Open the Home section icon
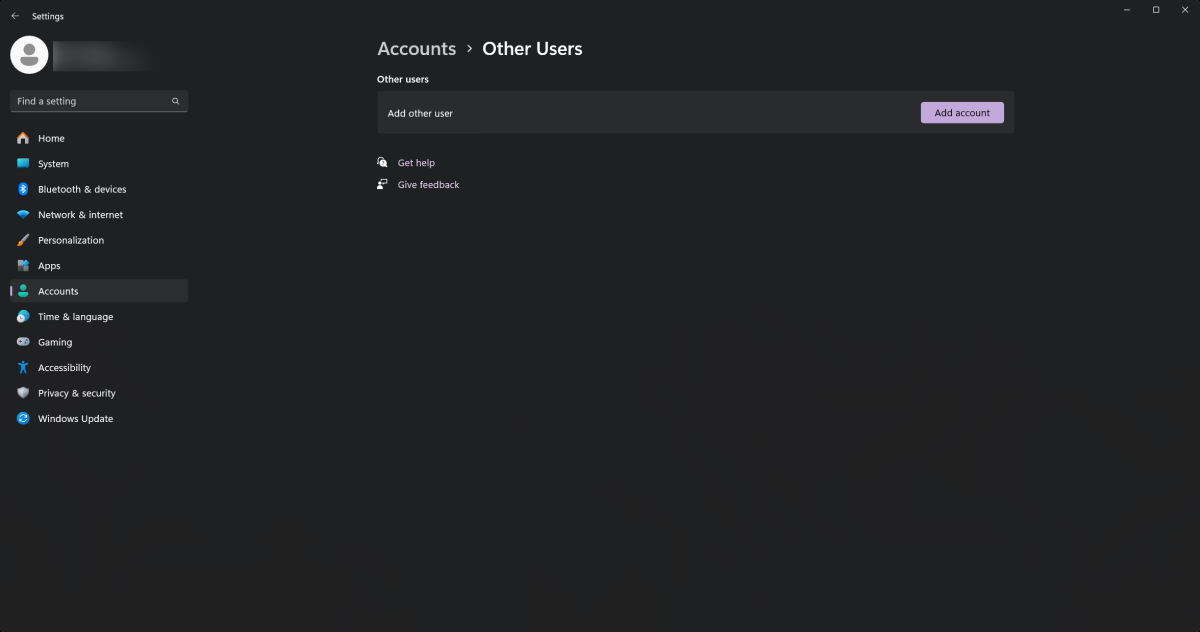1200x632 pixels. [22, 138]
